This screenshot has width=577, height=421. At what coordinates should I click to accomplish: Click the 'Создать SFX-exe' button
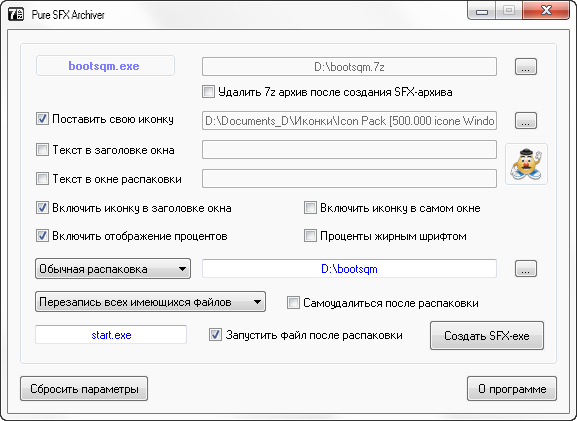point(487,336)
